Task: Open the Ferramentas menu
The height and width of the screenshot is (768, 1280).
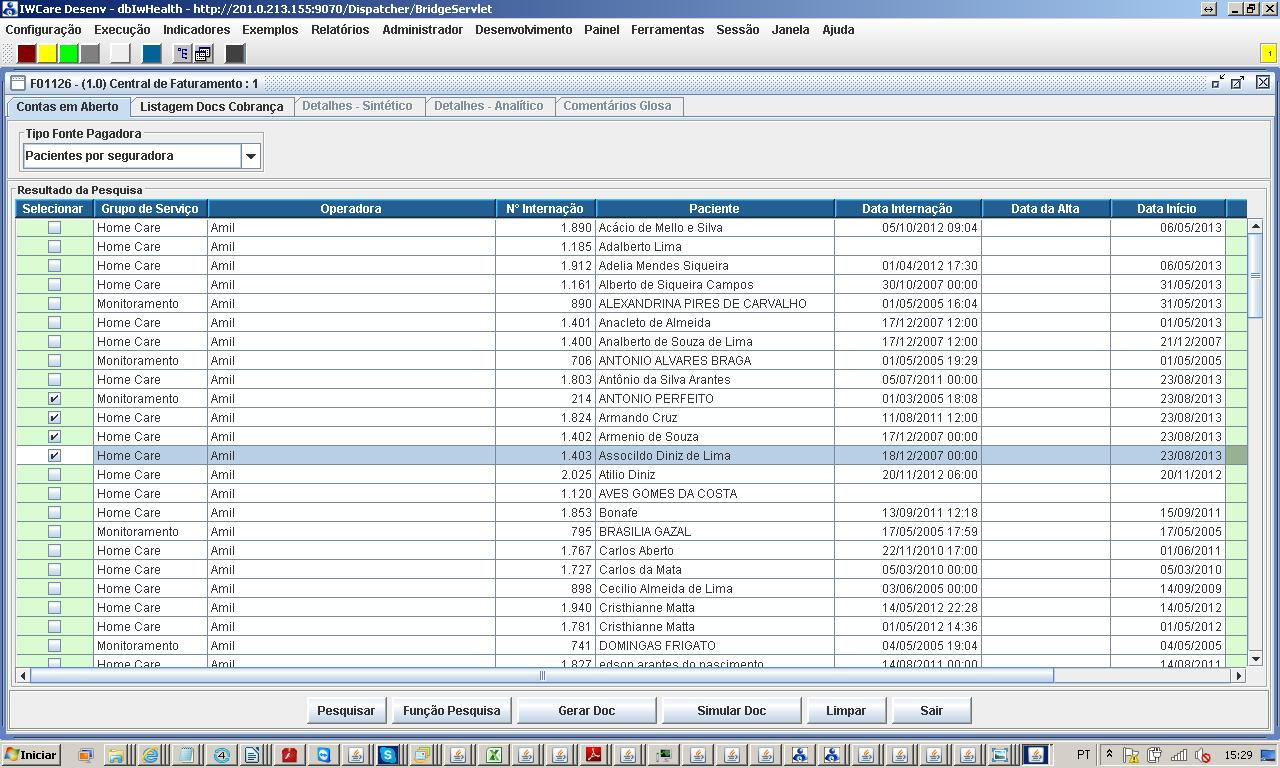Action: pyautogui.click(x=667, y=30)
